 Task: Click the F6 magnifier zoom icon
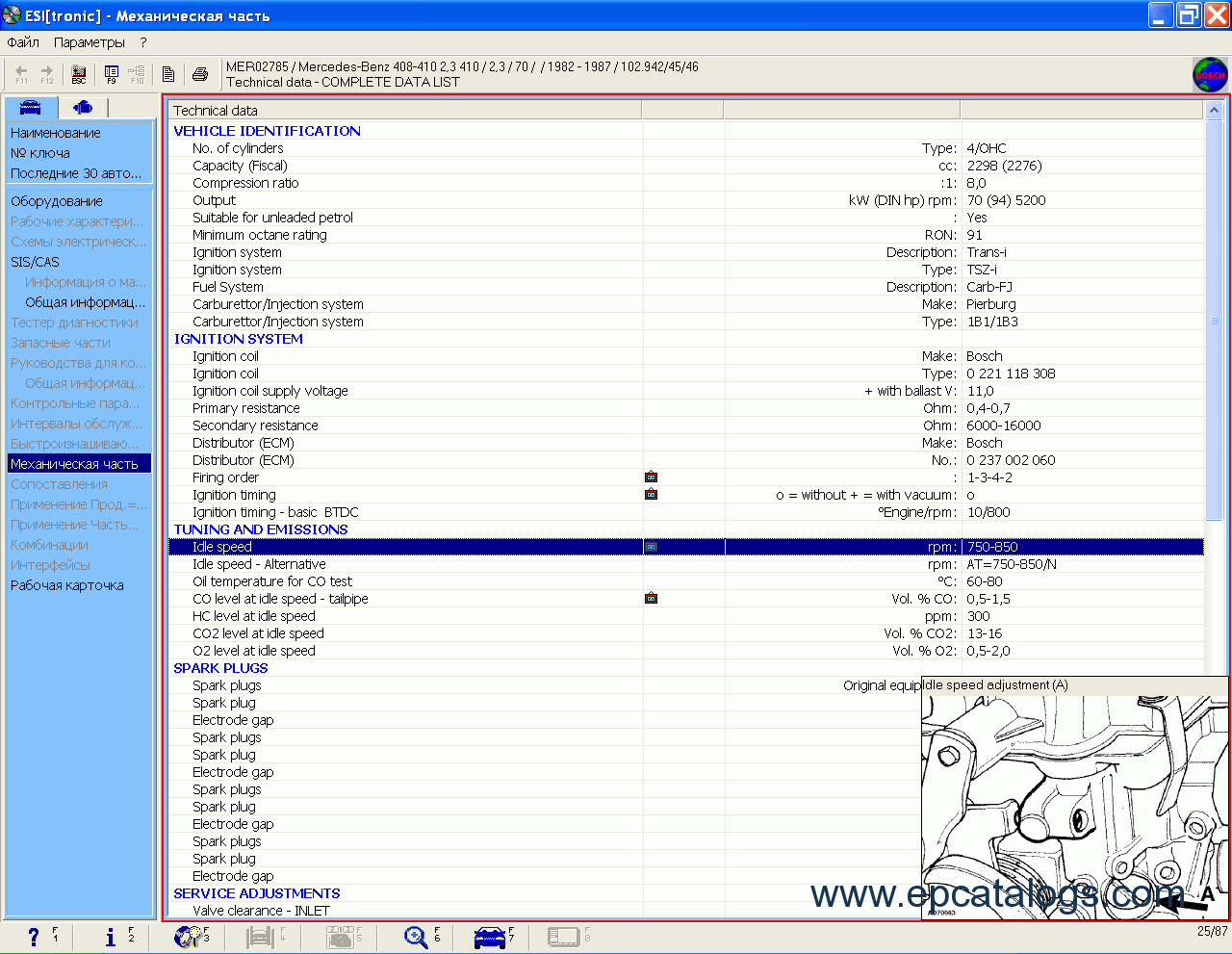[417, 937]
